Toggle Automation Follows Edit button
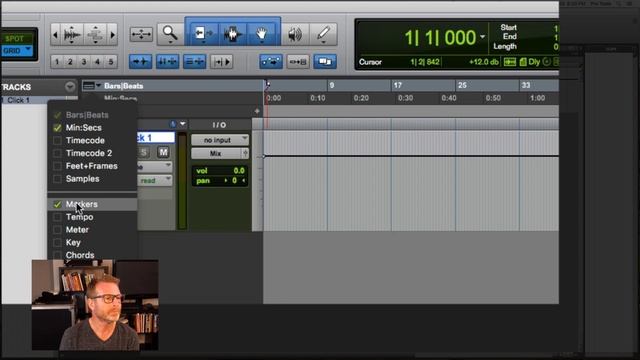 271,62
